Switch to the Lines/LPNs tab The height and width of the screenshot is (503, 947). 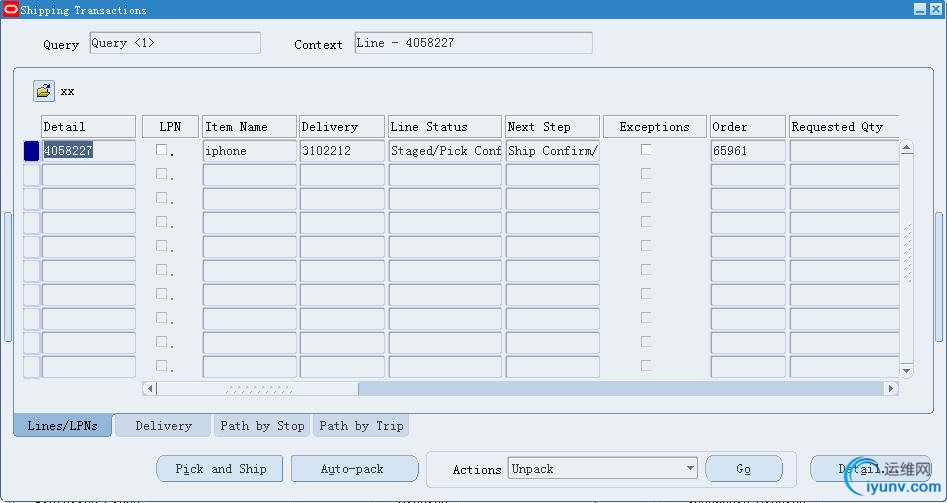62,426
